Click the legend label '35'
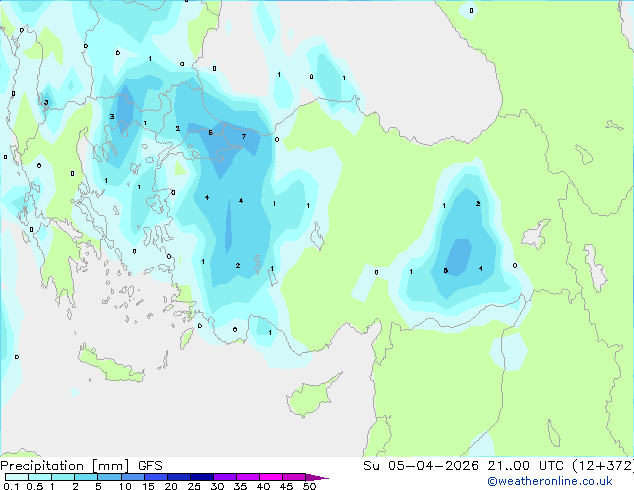Viewport: 634px width, 490px height. point(240,486)
